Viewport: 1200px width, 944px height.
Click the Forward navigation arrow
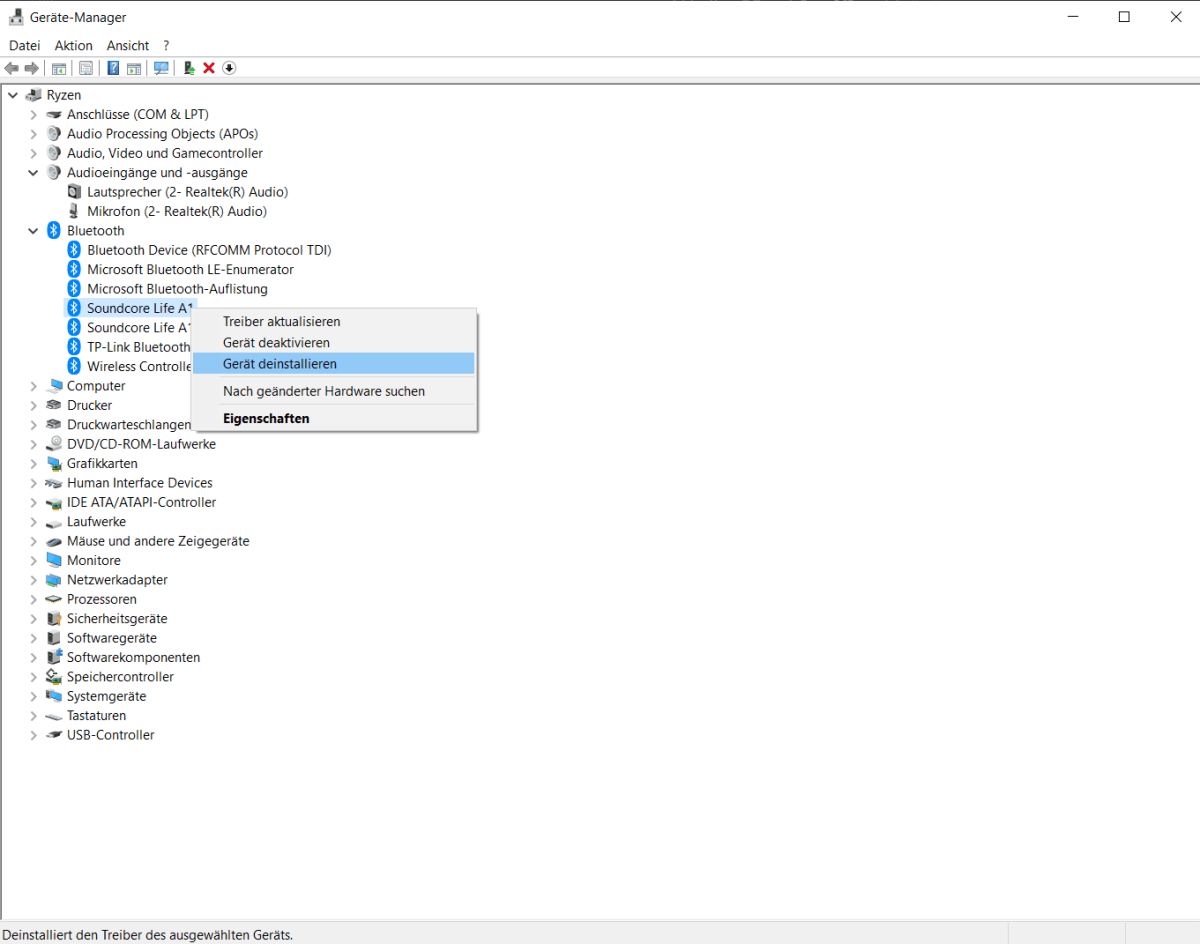coord(31,68)
